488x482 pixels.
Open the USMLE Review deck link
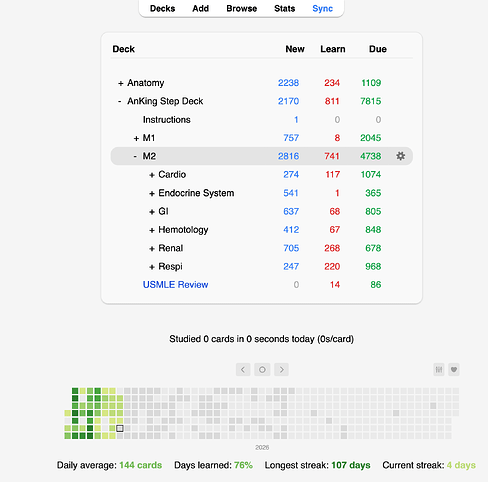click(x=175, y=284)
